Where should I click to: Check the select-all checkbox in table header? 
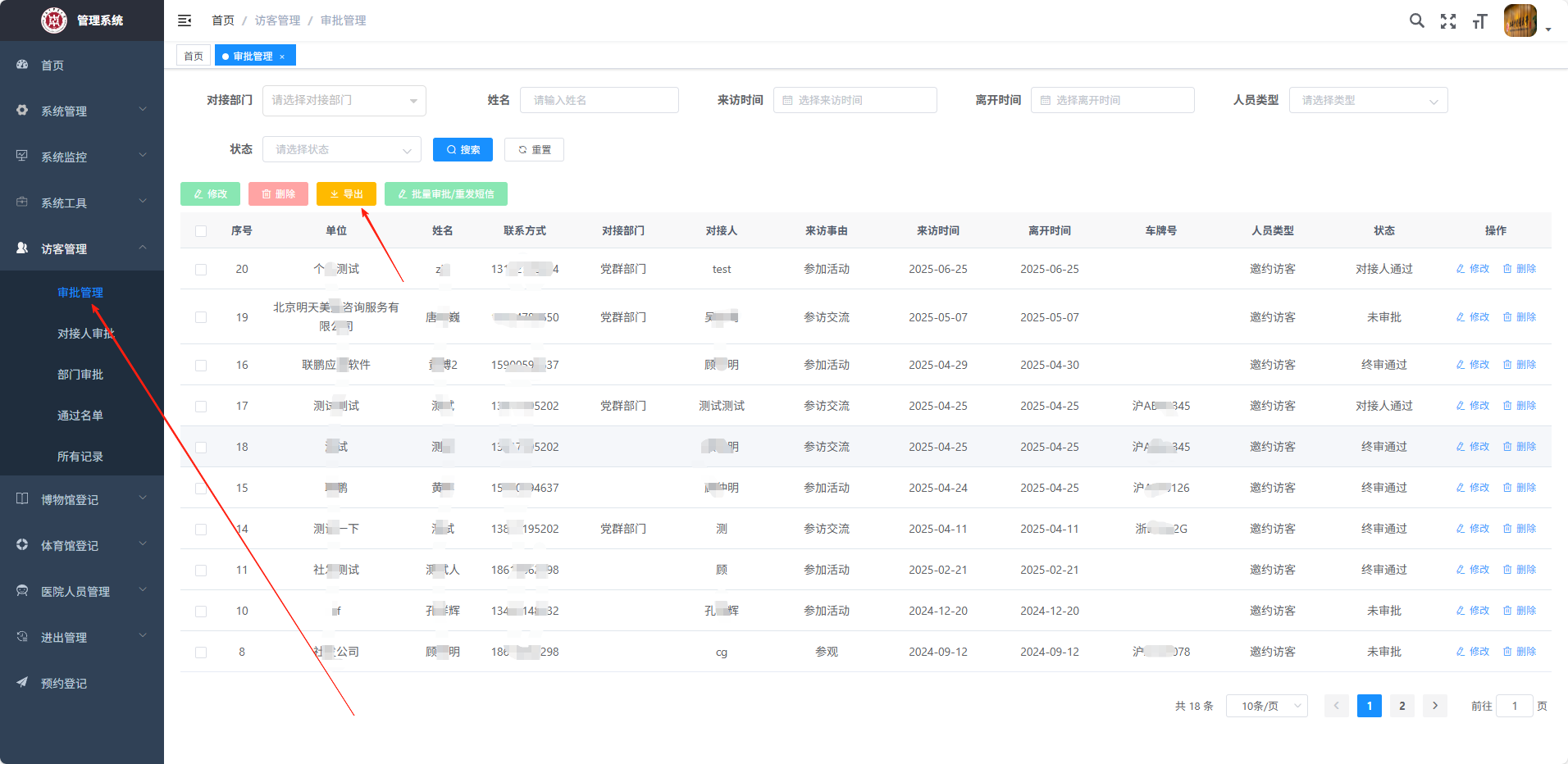201,231
